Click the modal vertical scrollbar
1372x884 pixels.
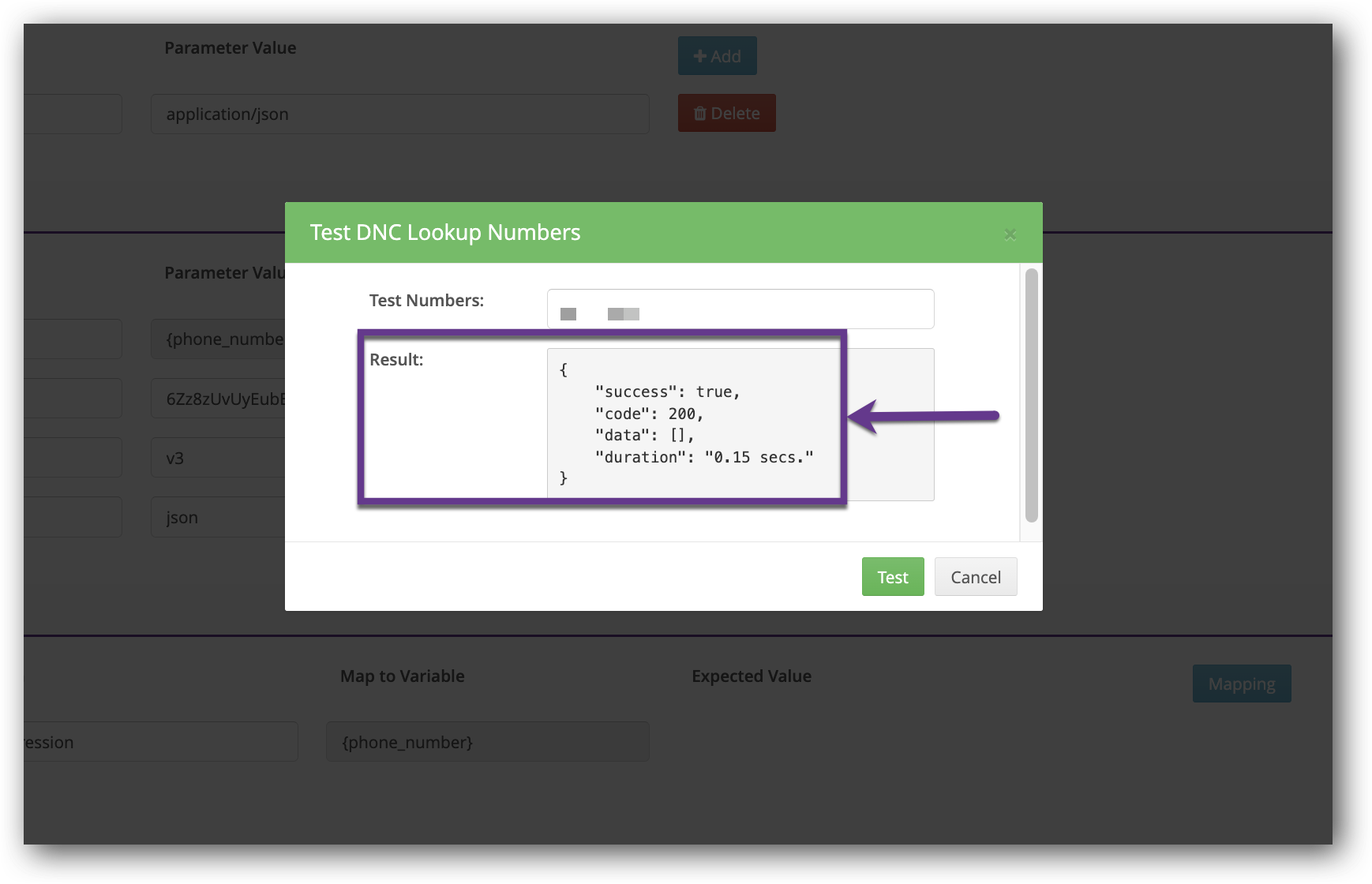[x=1031, y=395]
